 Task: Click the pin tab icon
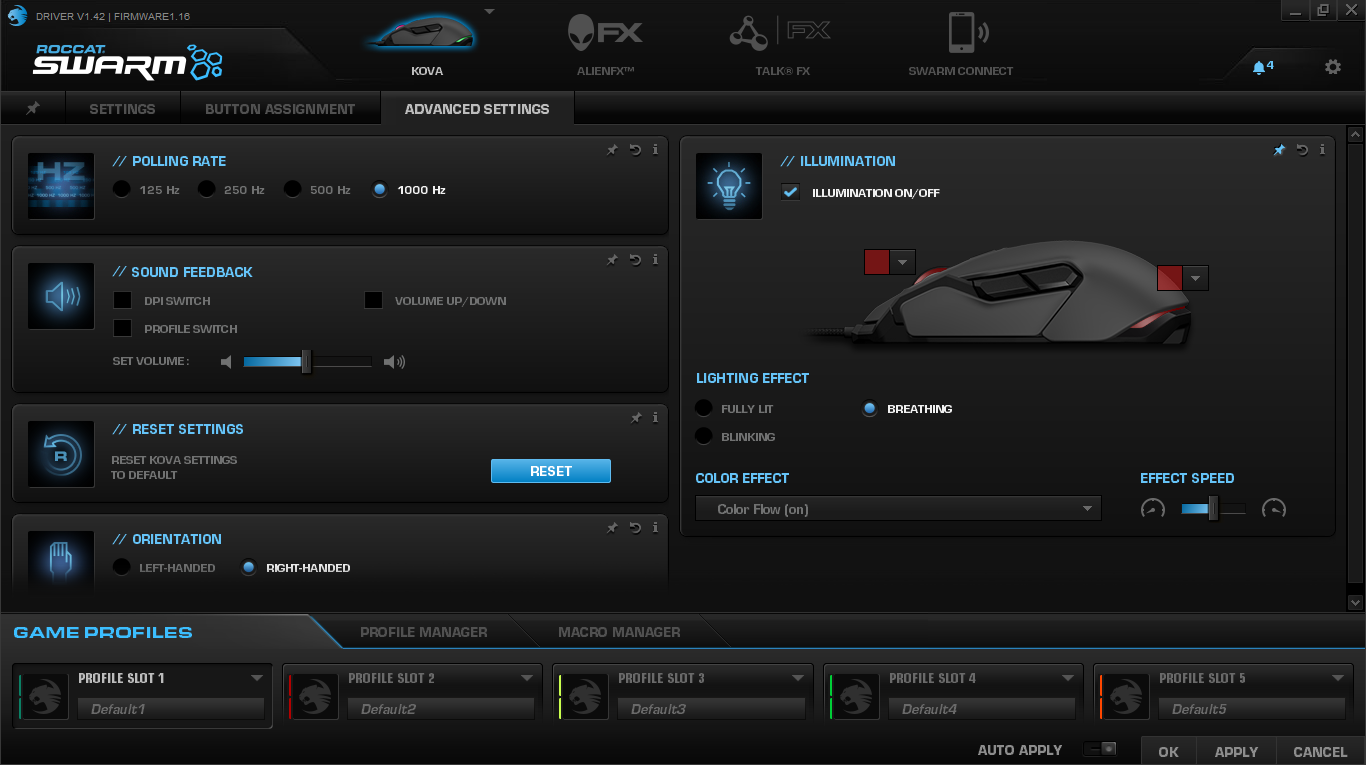click(33, 108)
